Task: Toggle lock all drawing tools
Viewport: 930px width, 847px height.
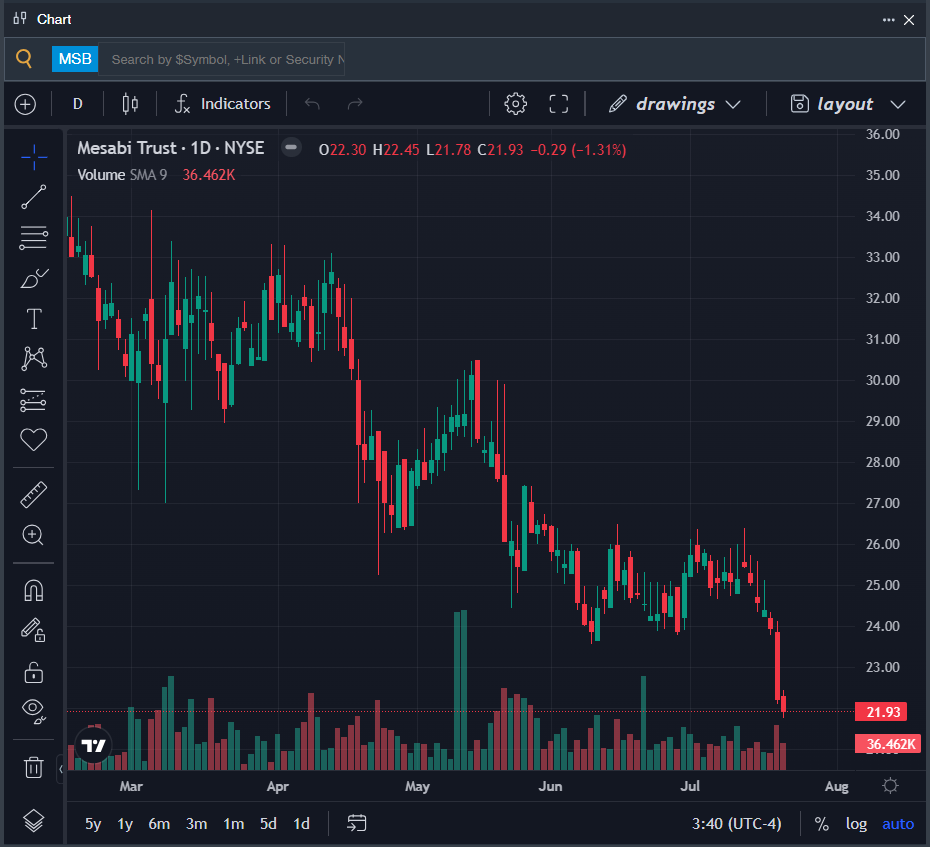Action: click(x=33, y=673)
